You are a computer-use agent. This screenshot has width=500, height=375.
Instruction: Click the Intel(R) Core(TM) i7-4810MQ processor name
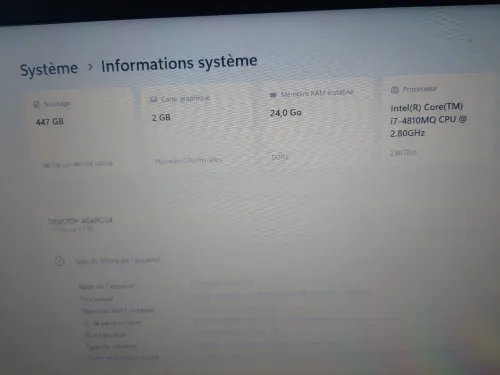pos(428,120)
